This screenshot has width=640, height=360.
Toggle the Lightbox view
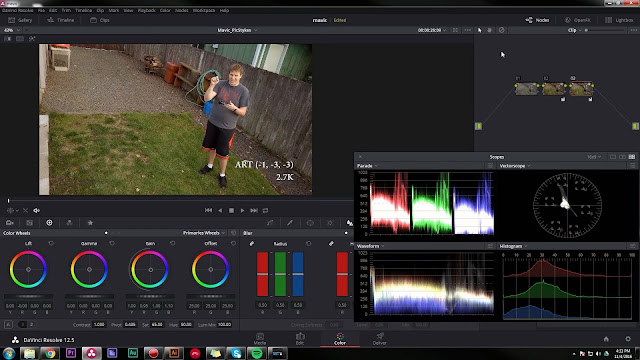pos(619,20)
